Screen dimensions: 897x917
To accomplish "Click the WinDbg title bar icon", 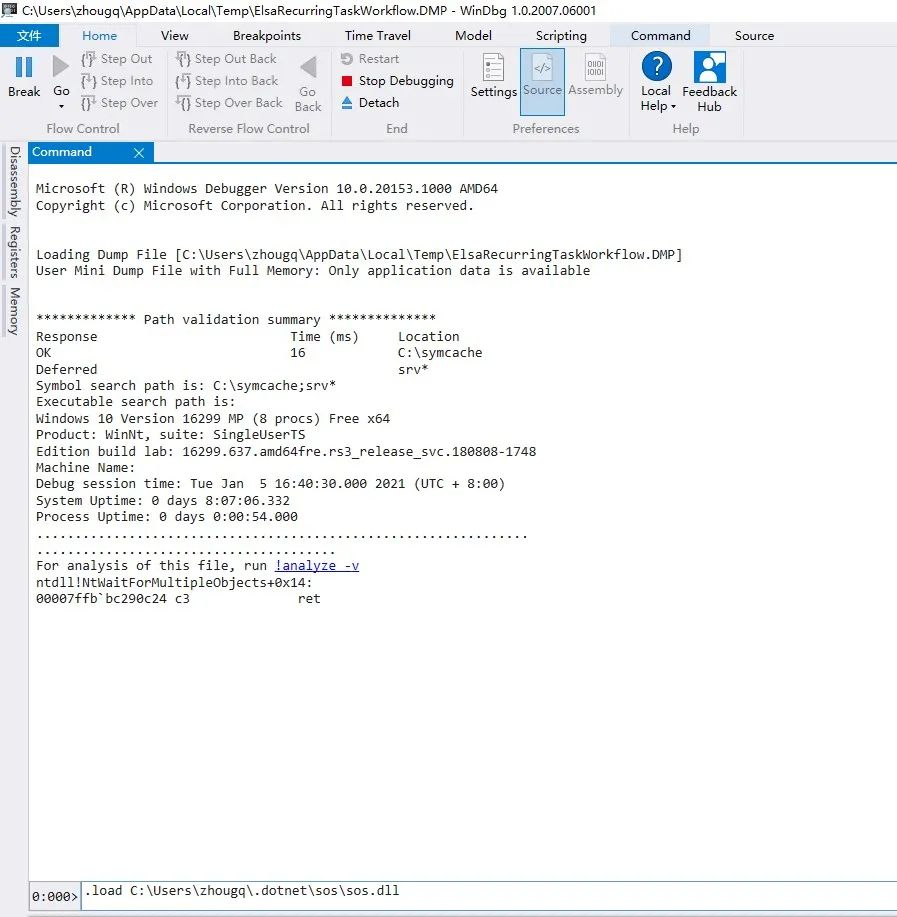I will point(9,9).
